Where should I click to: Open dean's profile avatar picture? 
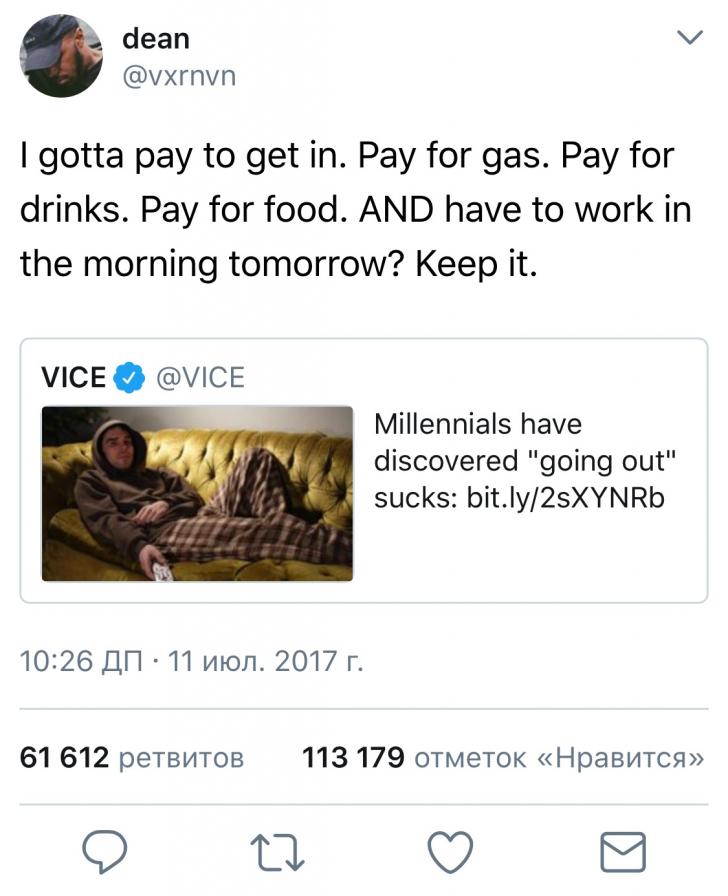[x=62, y=55]
